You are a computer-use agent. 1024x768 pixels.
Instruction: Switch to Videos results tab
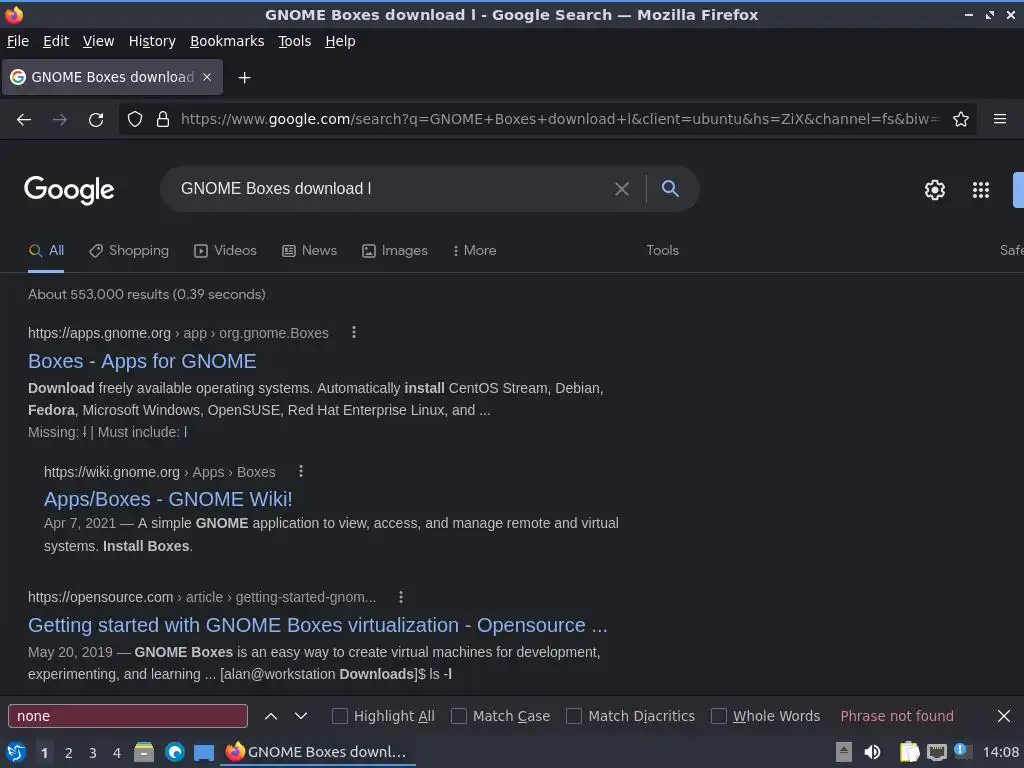(225, 251)
